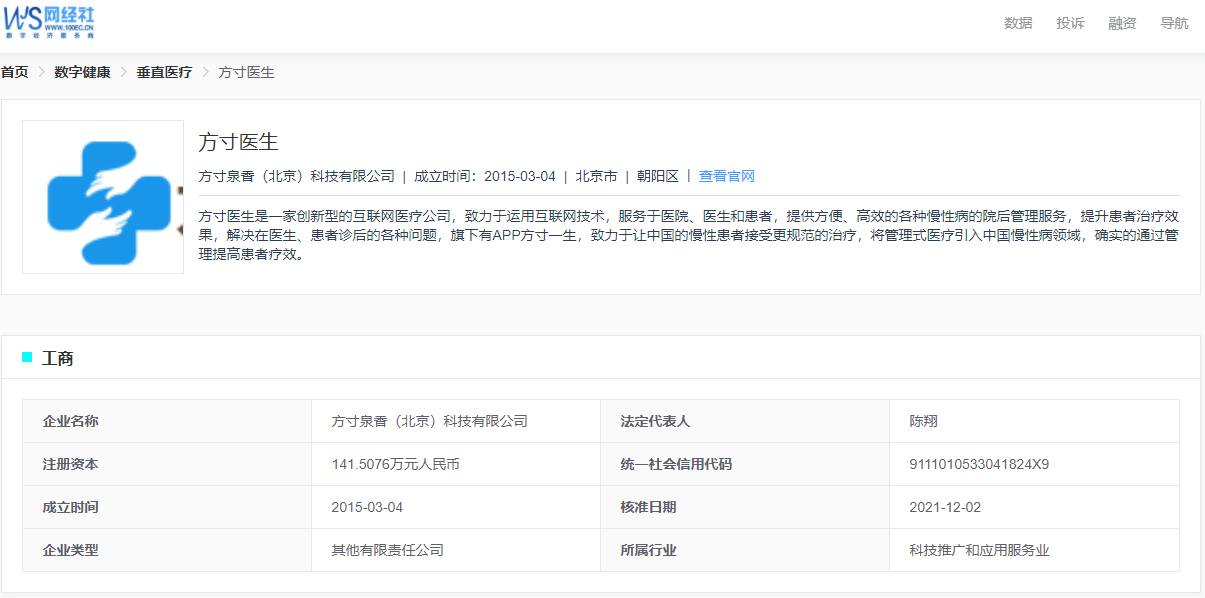Select 融资 in the top navigation
This screenshot has width=1205, height=598.
(1122, 23)
